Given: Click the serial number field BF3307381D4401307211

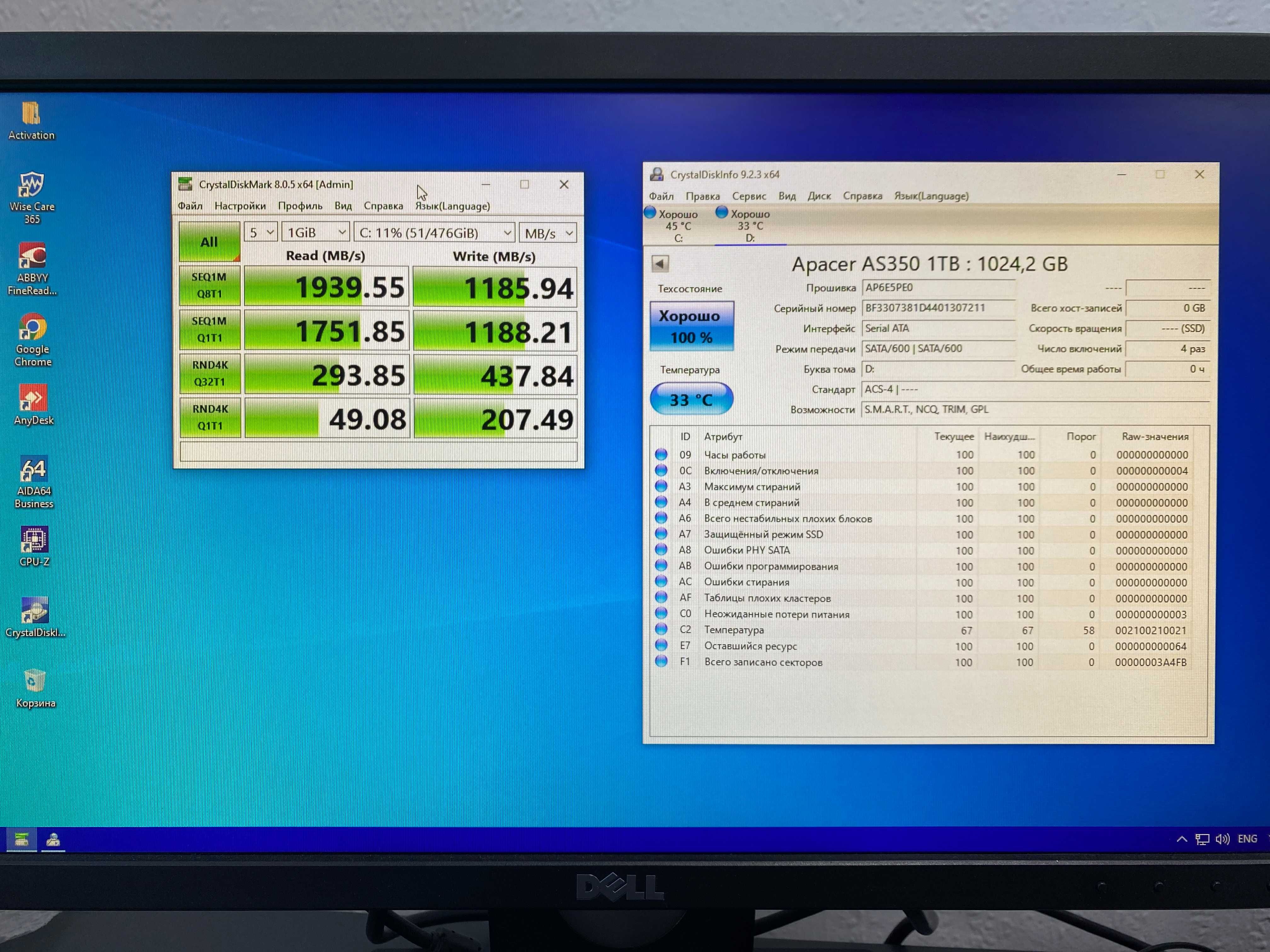Looking at the screenshot, I should tap(938, 308).
